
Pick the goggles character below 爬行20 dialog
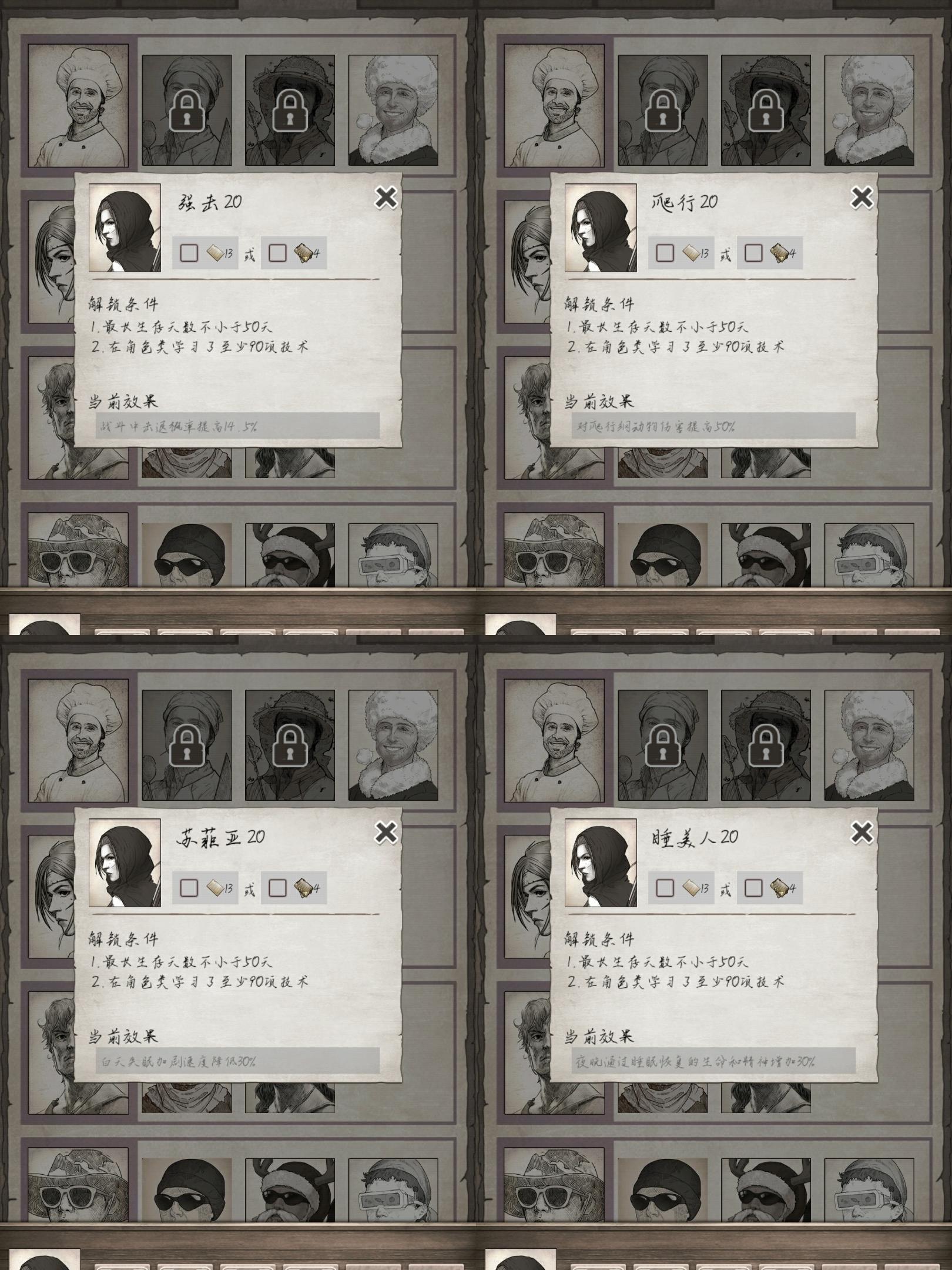coord(869,555)
